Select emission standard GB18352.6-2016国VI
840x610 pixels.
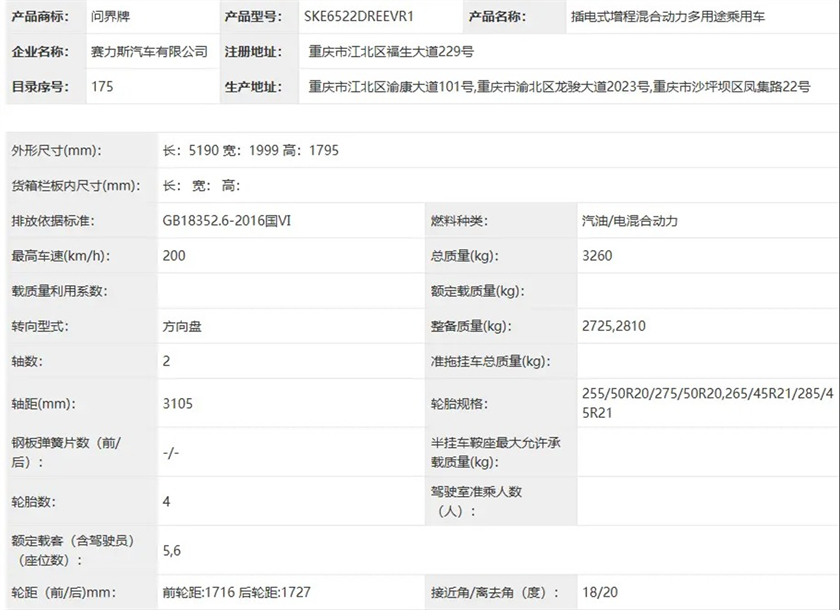(227, 221)
